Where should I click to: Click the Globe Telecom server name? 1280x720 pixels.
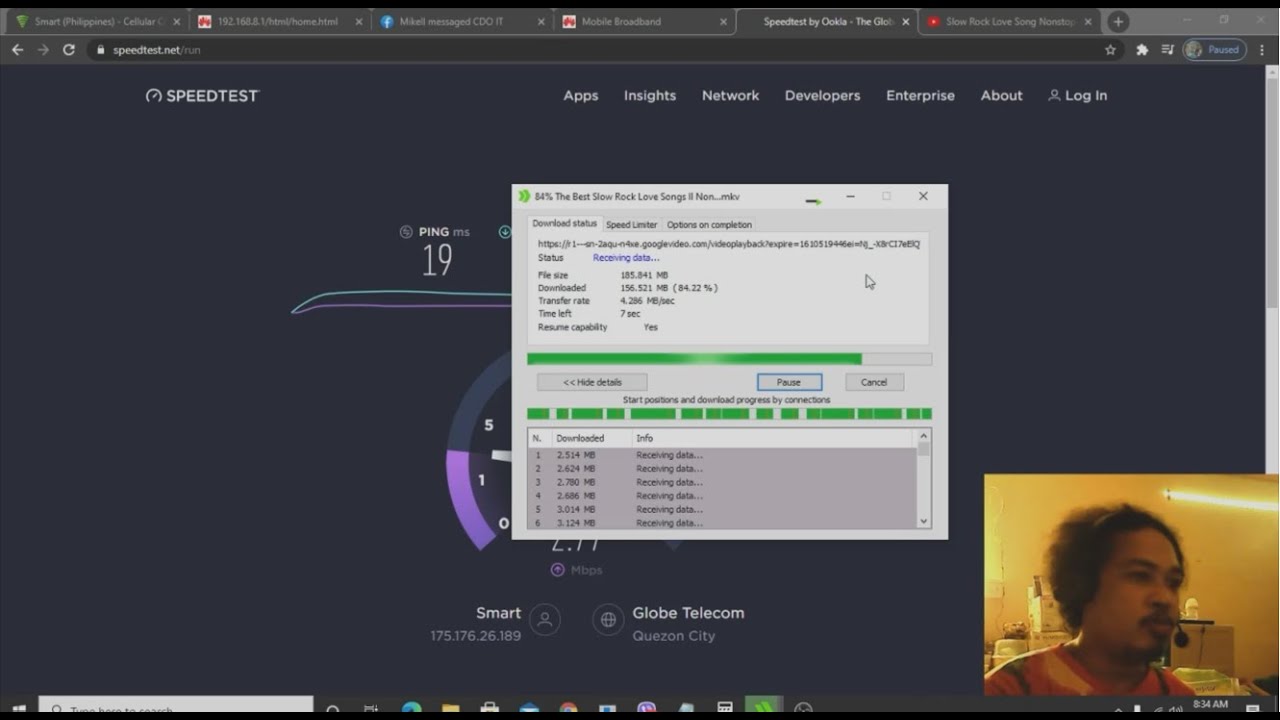click(688, 613)
